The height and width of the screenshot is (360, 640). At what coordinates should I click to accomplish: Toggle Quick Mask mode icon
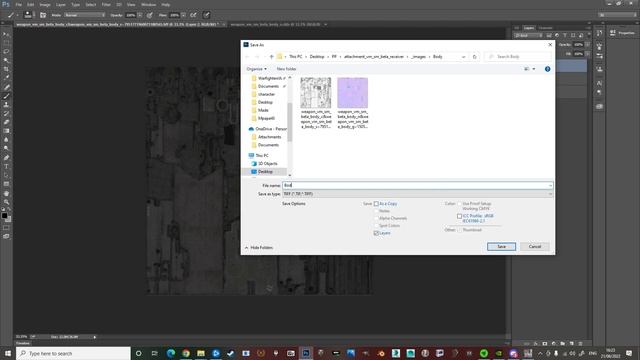click(6, 227)
